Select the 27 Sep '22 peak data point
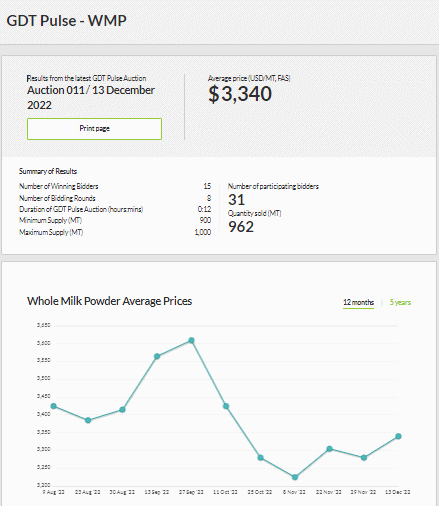This screenshot has height=506, width=439. pyautogui.click(x=191, y=340)
